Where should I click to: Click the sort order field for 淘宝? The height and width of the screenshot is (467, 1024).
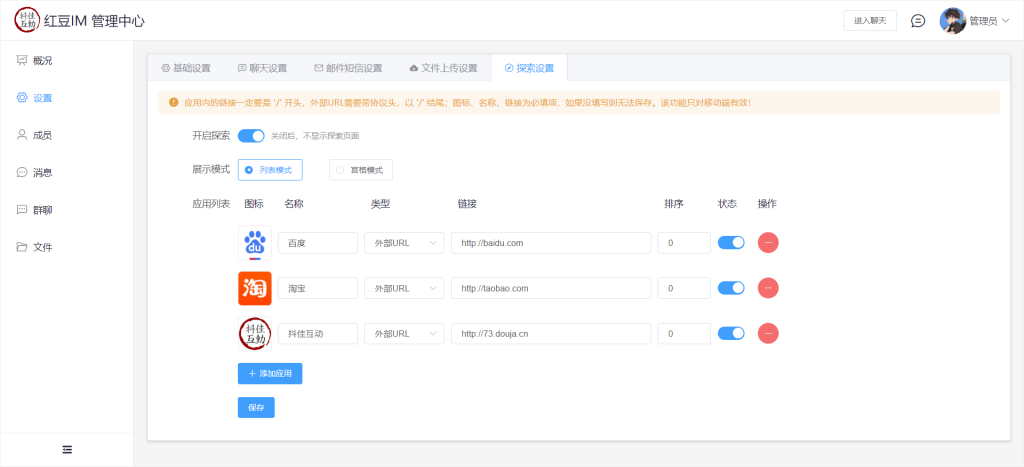684,288
